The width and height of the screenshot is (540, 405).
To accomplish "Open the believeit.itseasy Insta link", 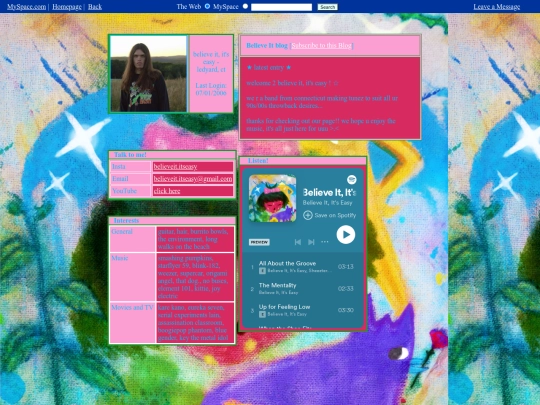I will click(x=175, y=167).
